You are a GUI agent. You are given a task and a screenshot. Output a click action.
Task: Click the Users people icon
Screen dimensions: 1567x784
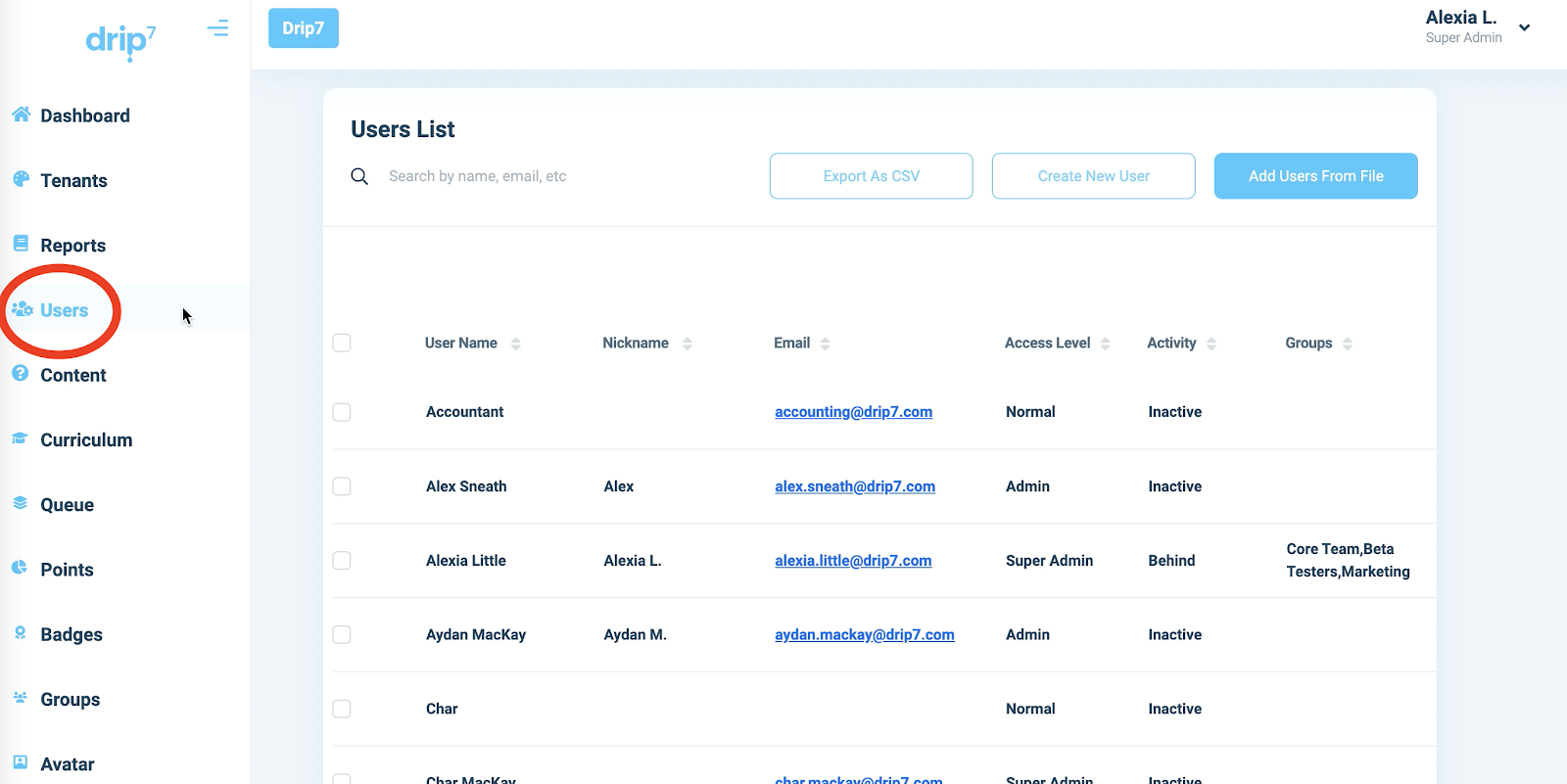coord(22,309)
